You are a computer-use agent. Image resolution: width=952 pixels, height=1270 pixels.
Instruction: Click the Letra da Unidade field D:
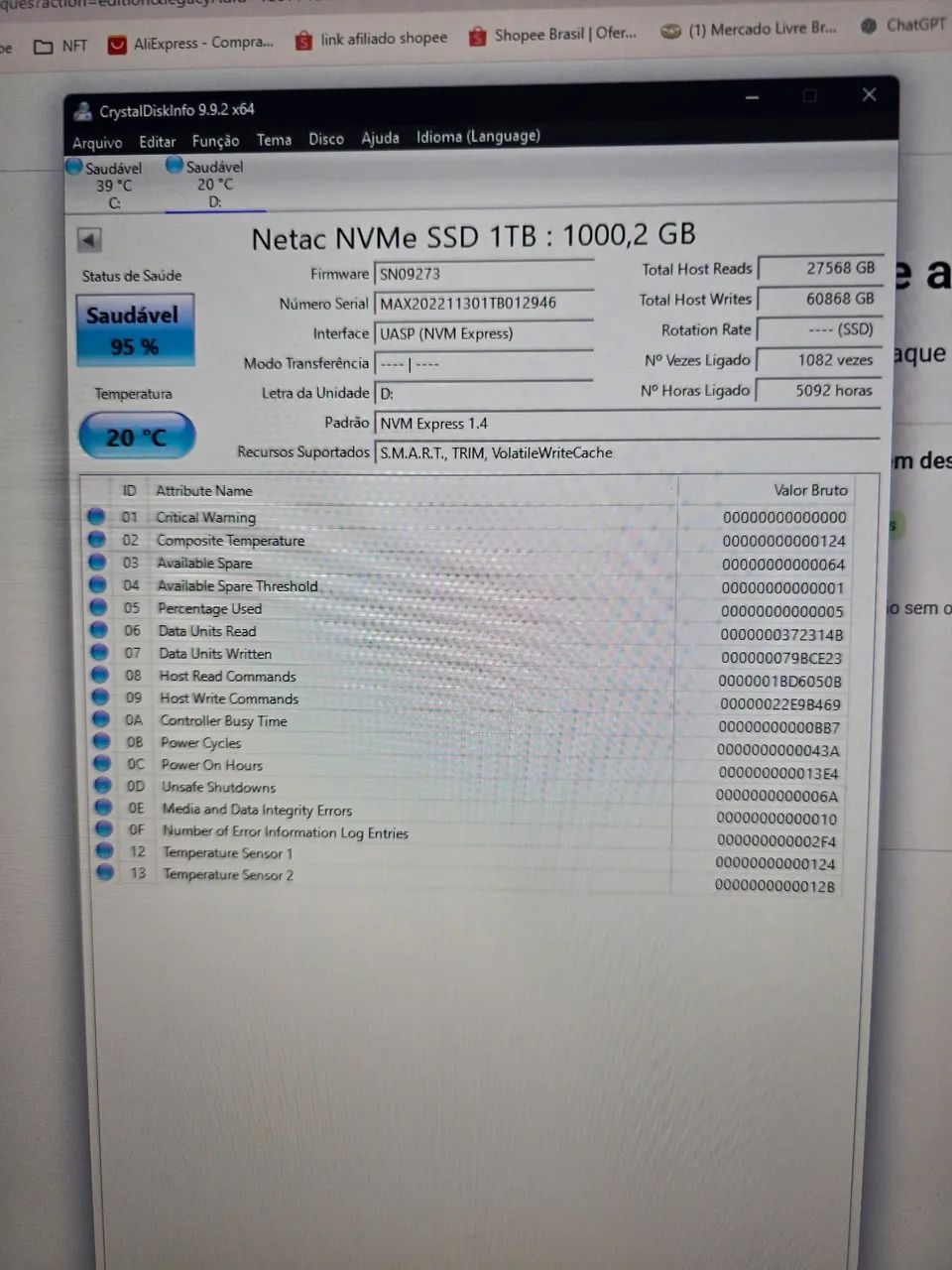pyautogui.click(x=483, y=393)
